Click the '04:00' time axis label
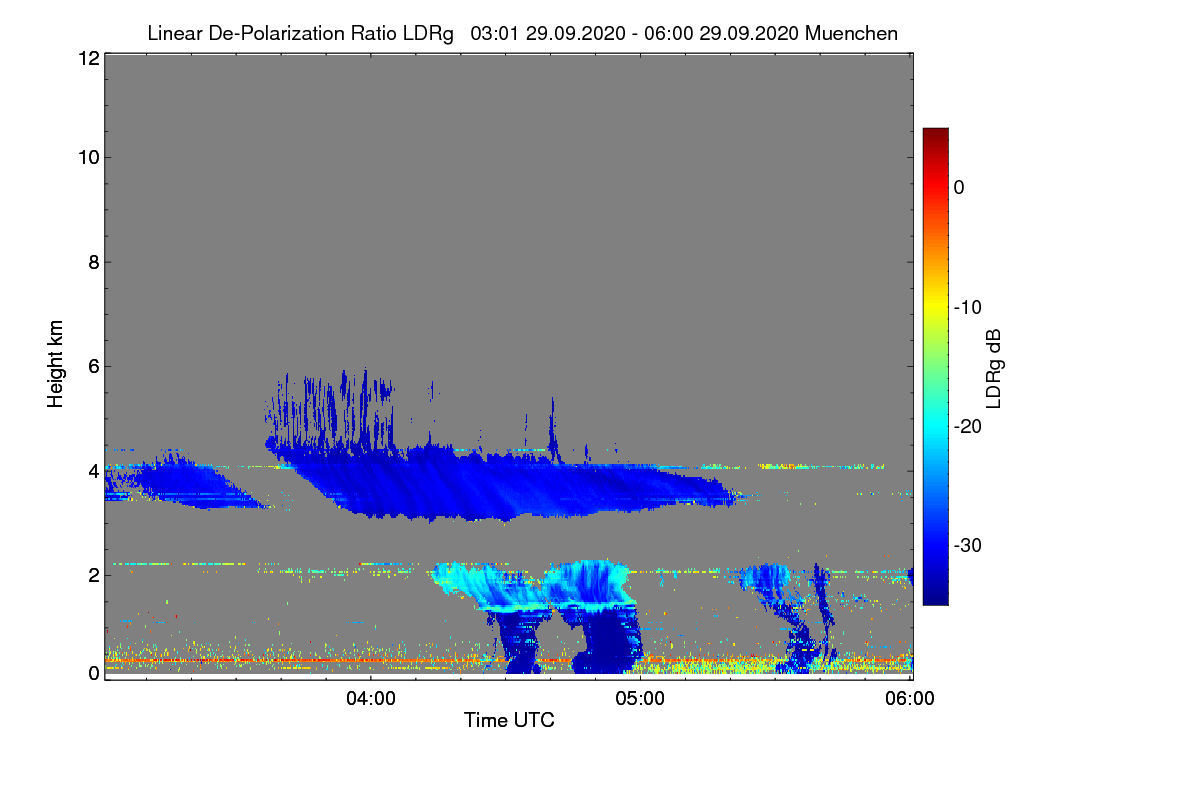Viewport: 1200px width, 800px height. (370, 700)
